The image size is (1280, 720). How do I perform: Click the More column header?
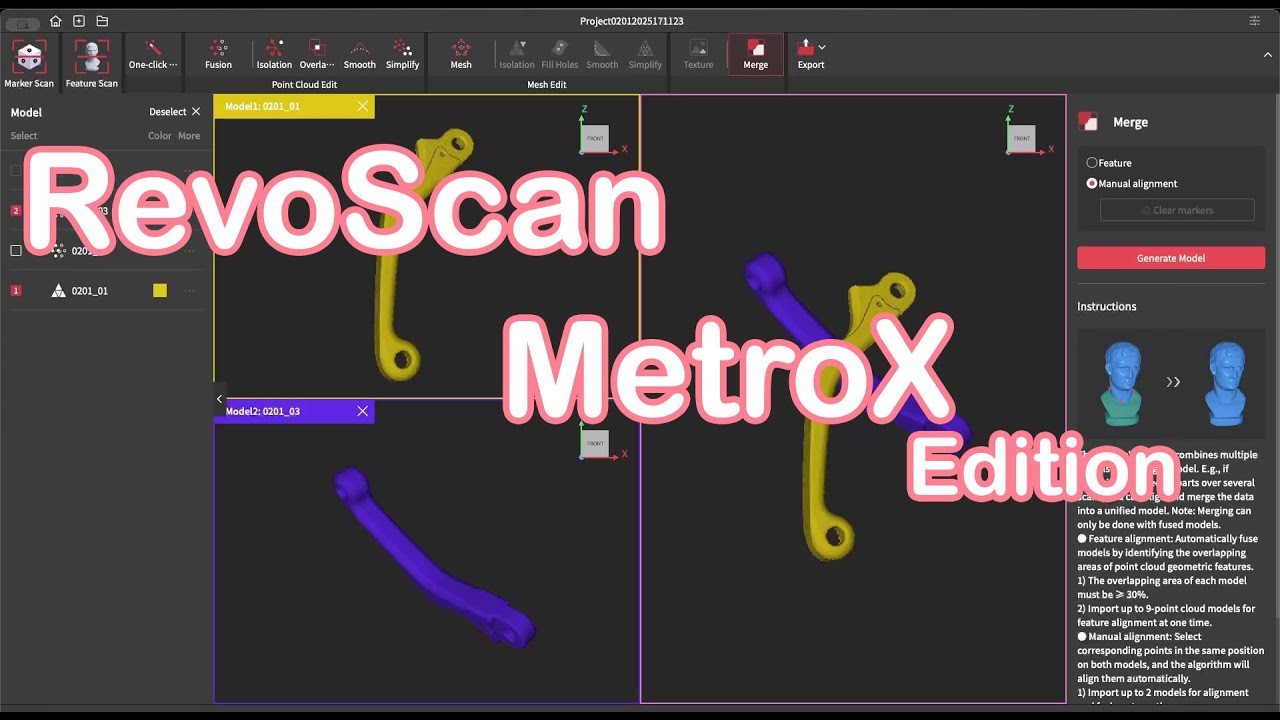189,136
